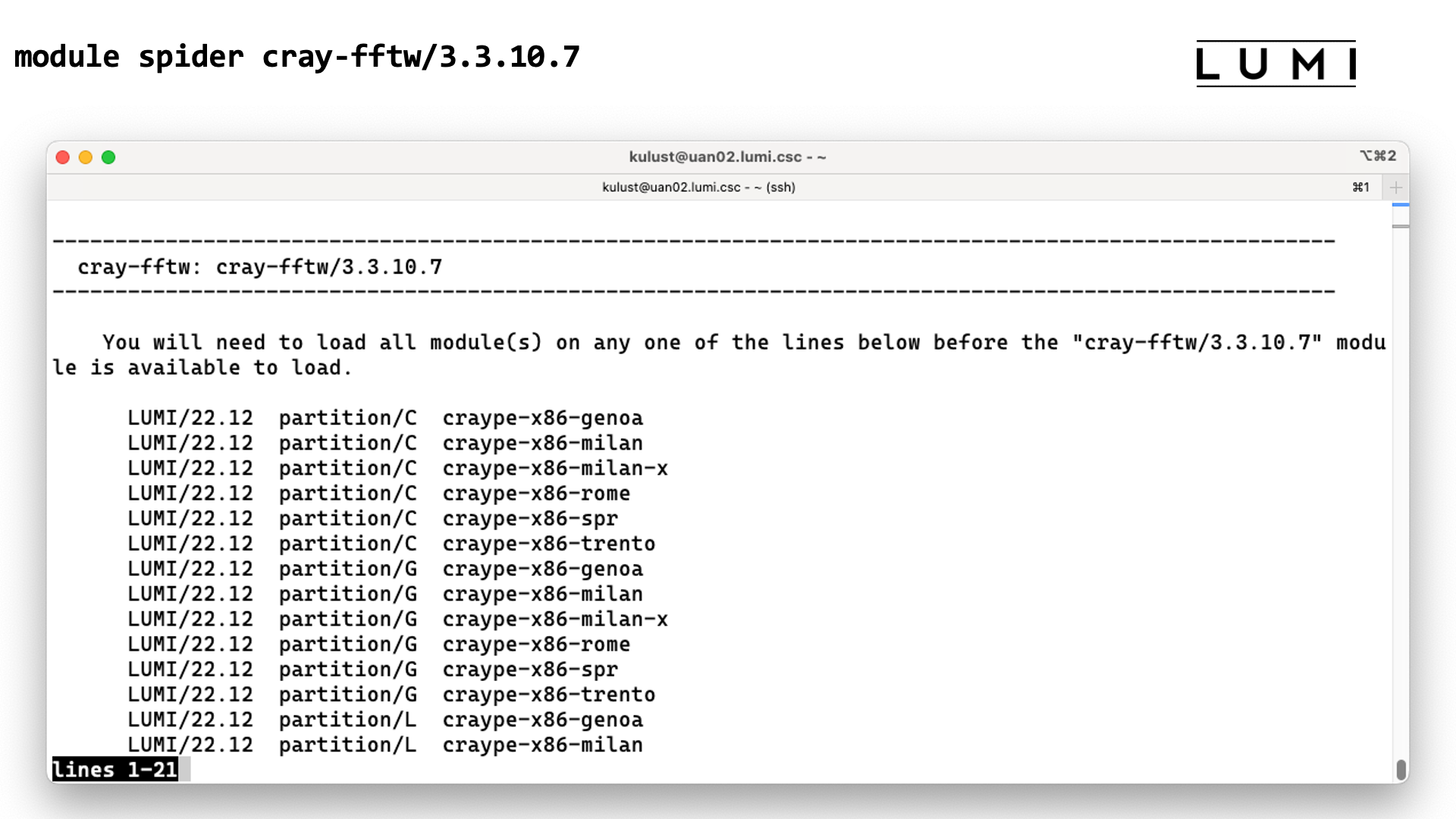Click the 'cray-fftw: cray-fftw/3.3.10.7' heading line
The image size is (1456, 819).
(x=259, y=267)
